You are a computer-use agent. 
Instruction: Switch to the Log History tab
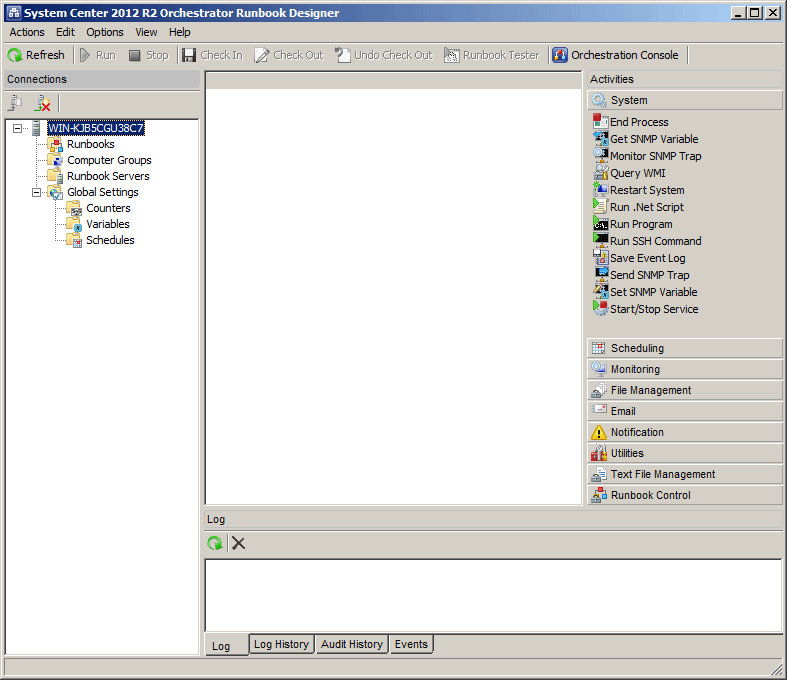point(282,644)
